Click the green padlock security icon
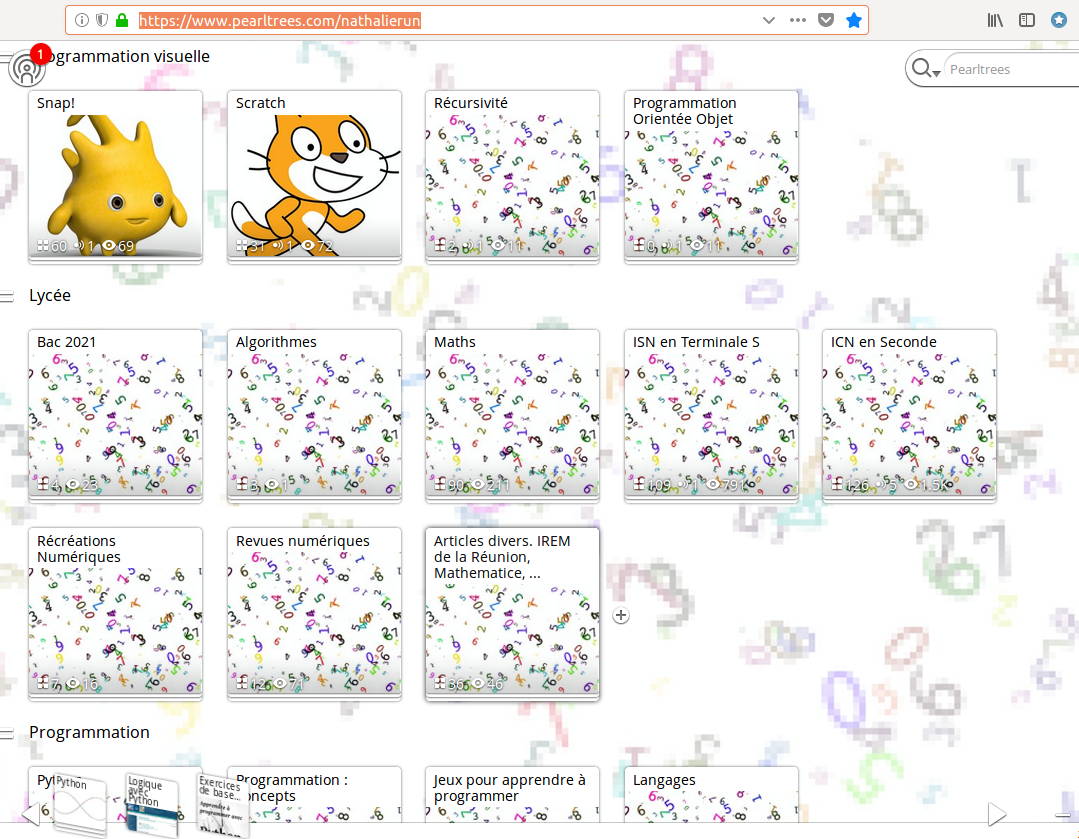Screen dimensions: 1079x839 coord(122,20)
